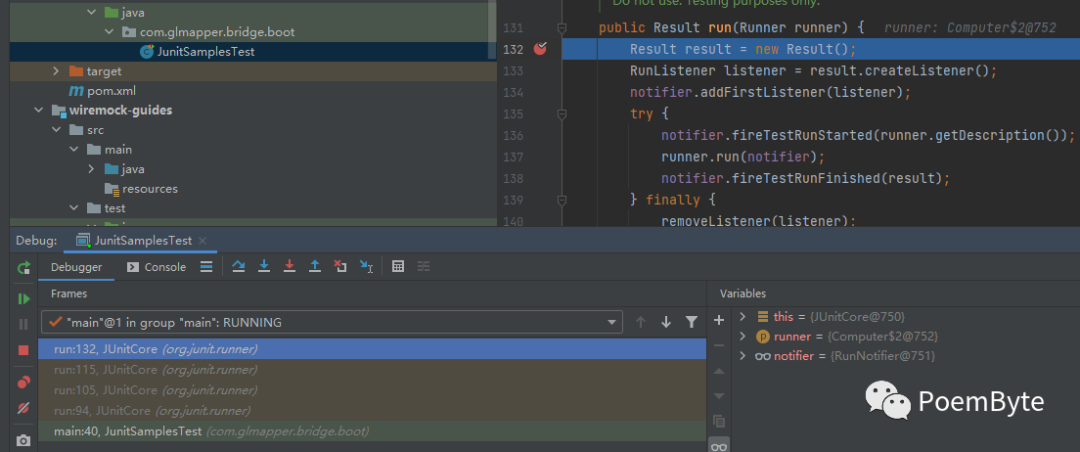
Task: Step Over the current line
Action: pyautogui.click(x=238, y=267)
